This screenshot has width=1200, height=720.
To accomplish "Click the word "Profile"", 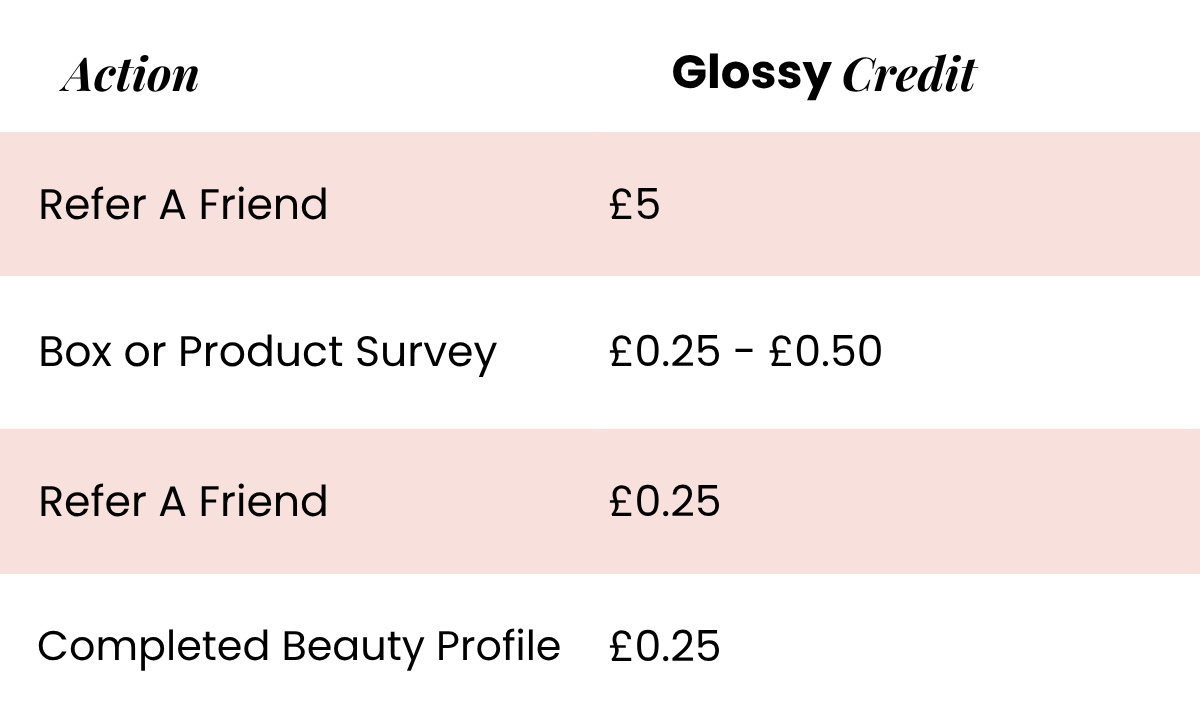I will [x=498, y=646].
